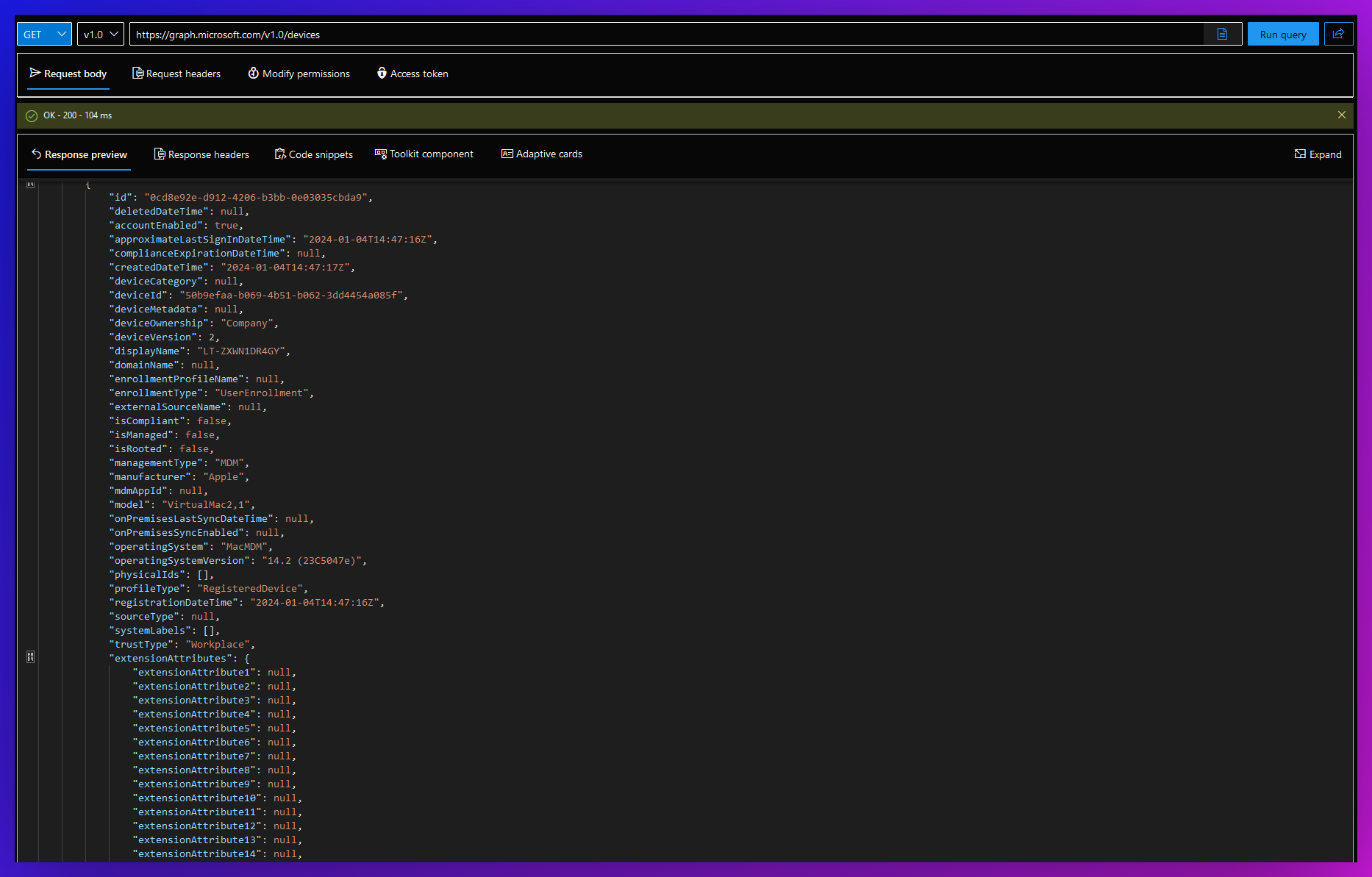This screenshot has width=1372, height=877.
Task: Open the Adaptive cards tab
Action: pos(542,154)
